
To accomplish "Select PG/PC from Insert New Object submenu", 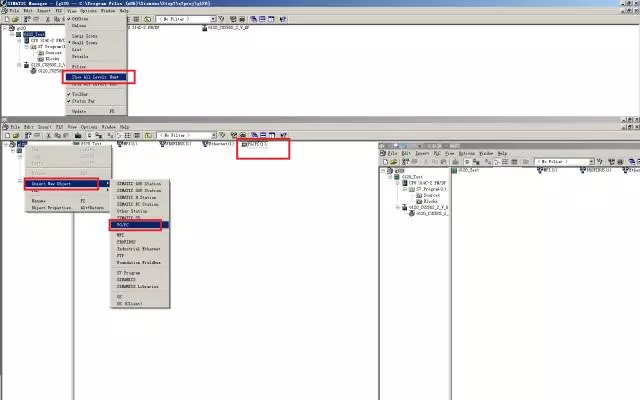I will 123,225.
